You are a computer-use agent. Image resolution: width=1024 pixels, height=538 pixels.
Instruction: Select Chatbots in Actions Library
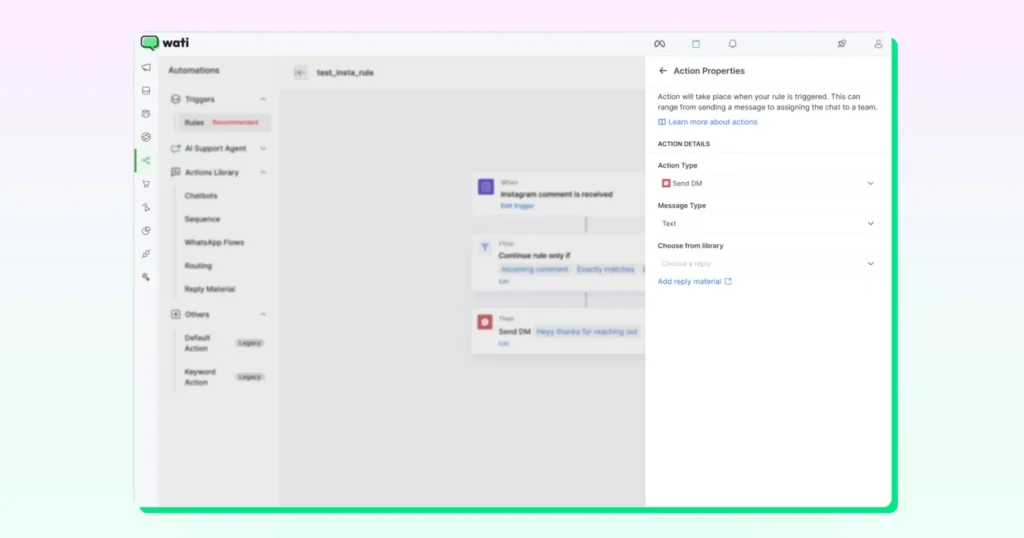click(x=201, y=196)
